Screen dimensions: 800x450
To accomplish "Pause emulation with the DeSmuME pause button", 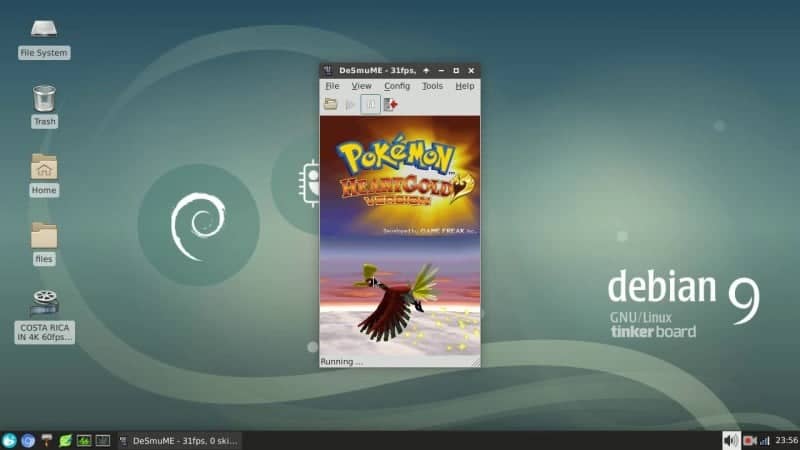I will pos(370,105).
